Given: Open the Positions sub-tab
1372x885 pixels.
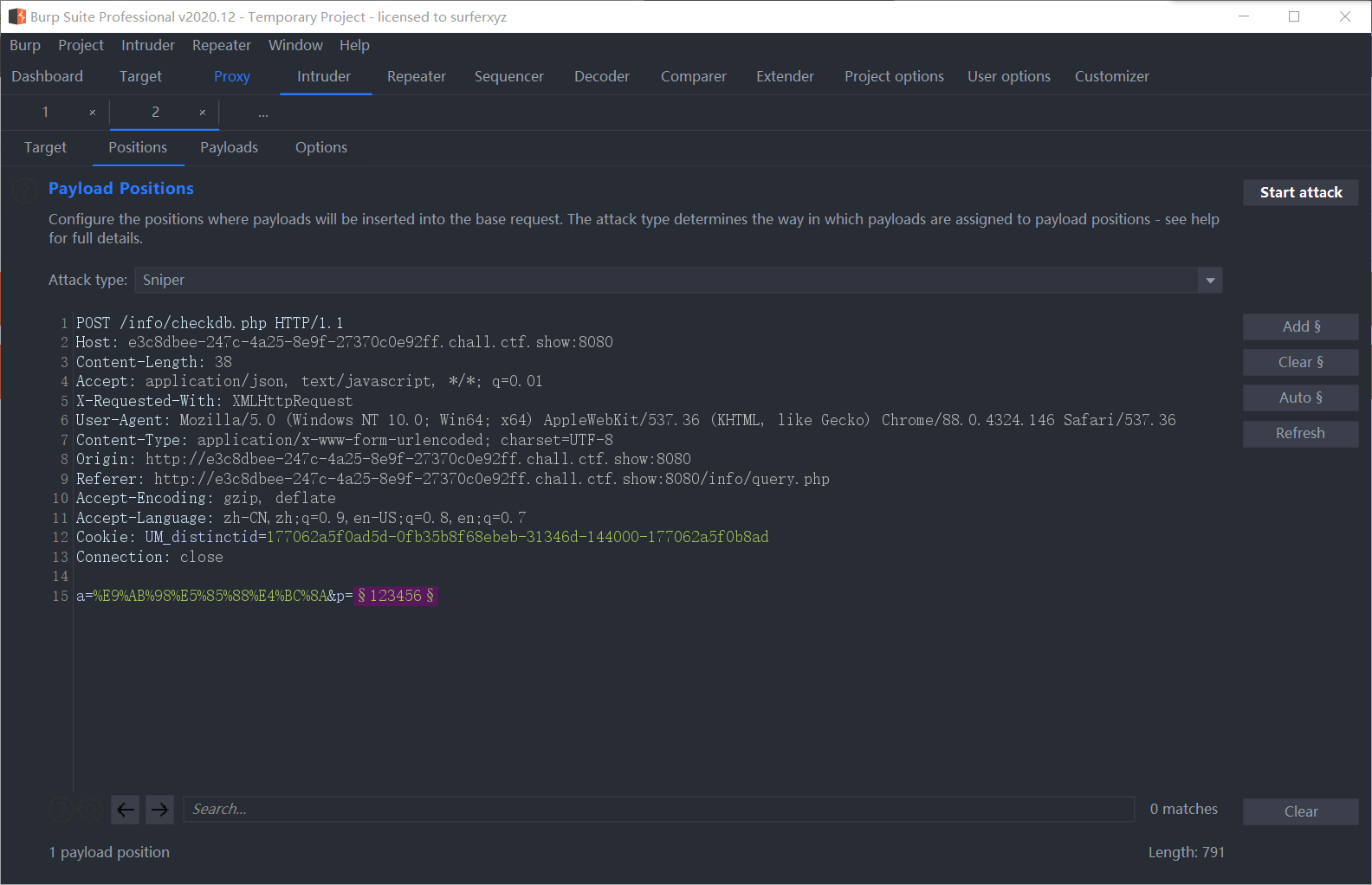Looking at the screenshot, I should coord(138,147).
